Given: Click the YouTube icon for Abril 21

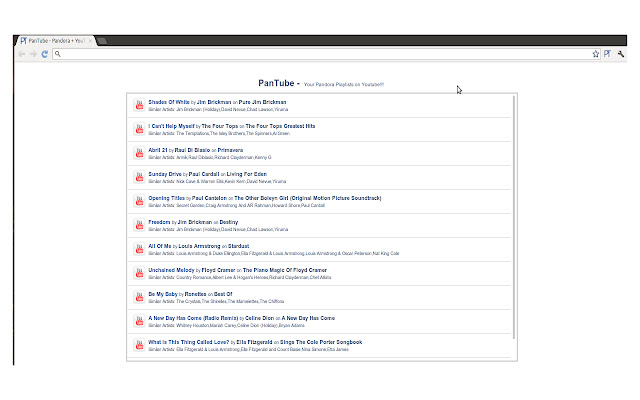Looking at the screenshot, I should [x=139, y=153].
